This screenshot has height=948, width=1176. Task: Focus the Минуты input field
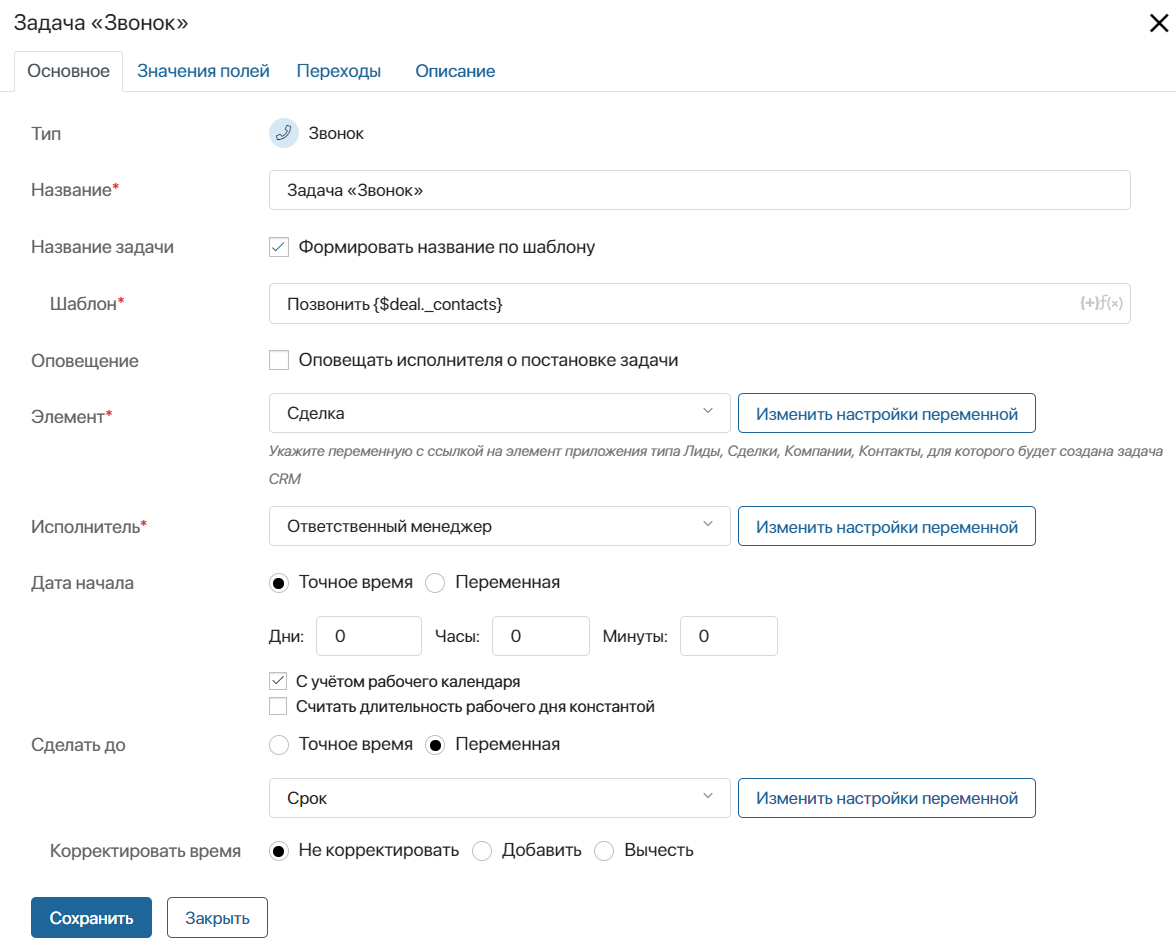point(729,636)
